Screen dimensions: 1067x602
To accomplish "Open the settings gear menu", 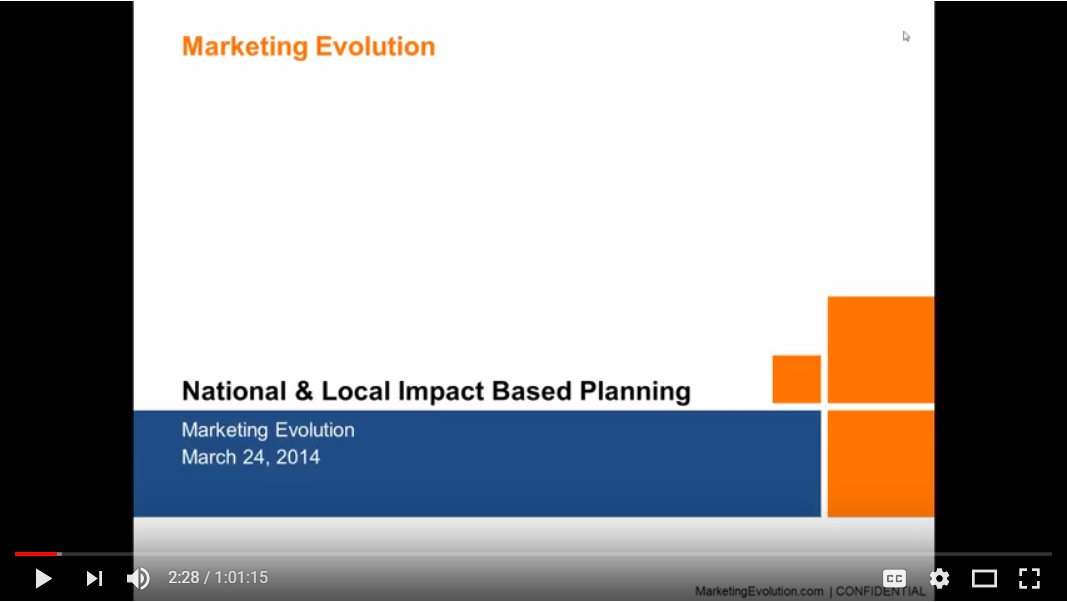I will 939,578.
